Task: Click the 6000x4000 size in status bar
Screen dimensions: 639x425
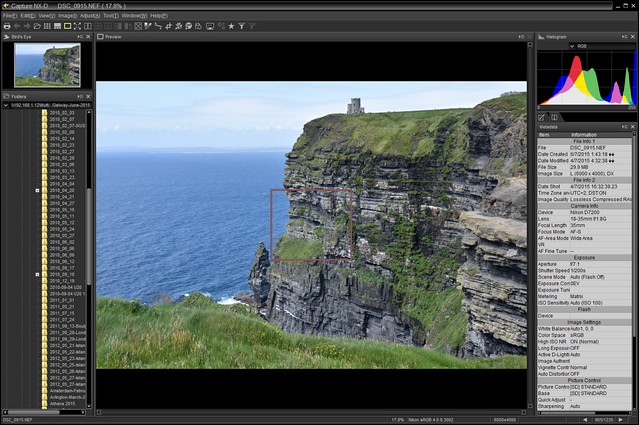Action: tap(505, 419)
